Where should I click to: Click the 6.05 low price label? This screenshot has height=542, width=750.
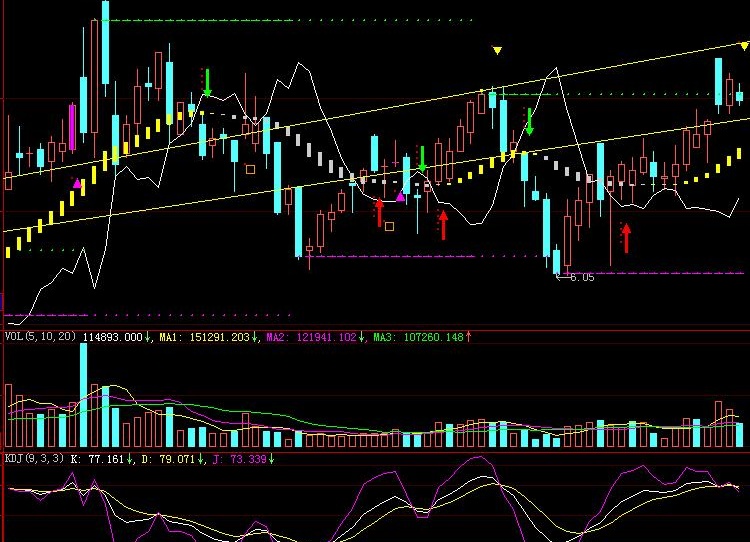pyautogui.click(x=582, y=277)
